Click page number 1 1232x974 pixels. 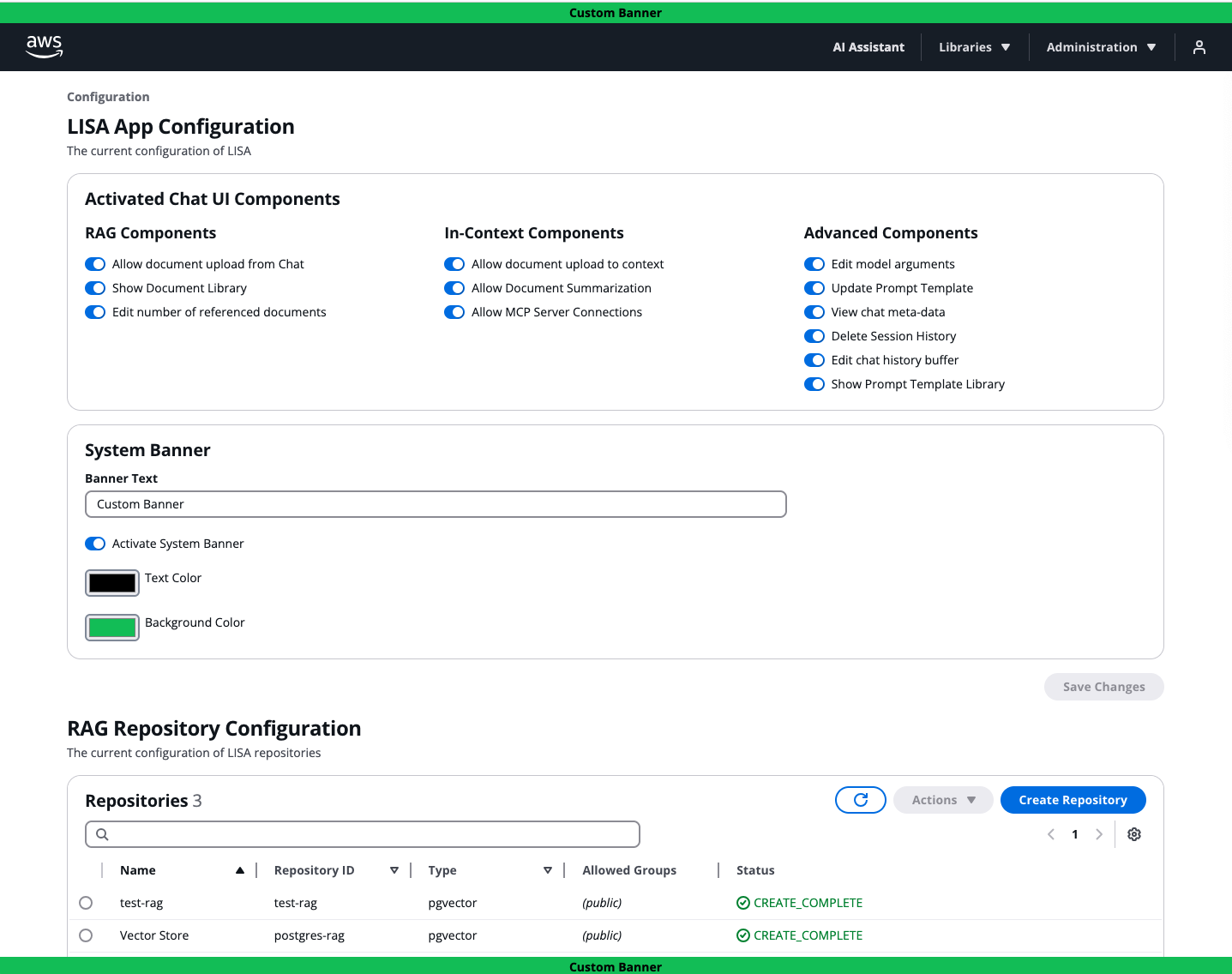(1075, 834)
